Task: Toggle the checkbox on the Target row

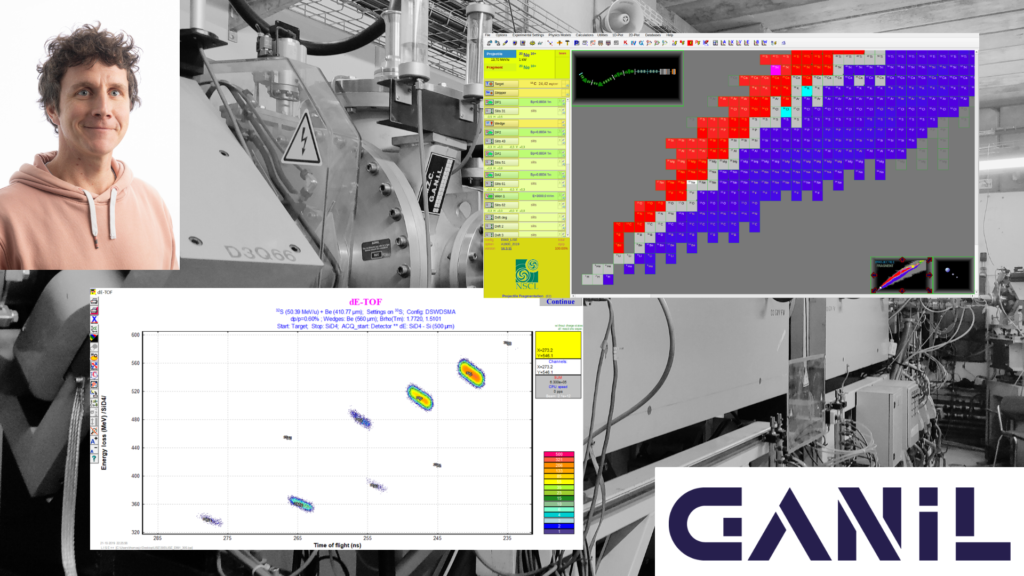Action: click(565, 85)
